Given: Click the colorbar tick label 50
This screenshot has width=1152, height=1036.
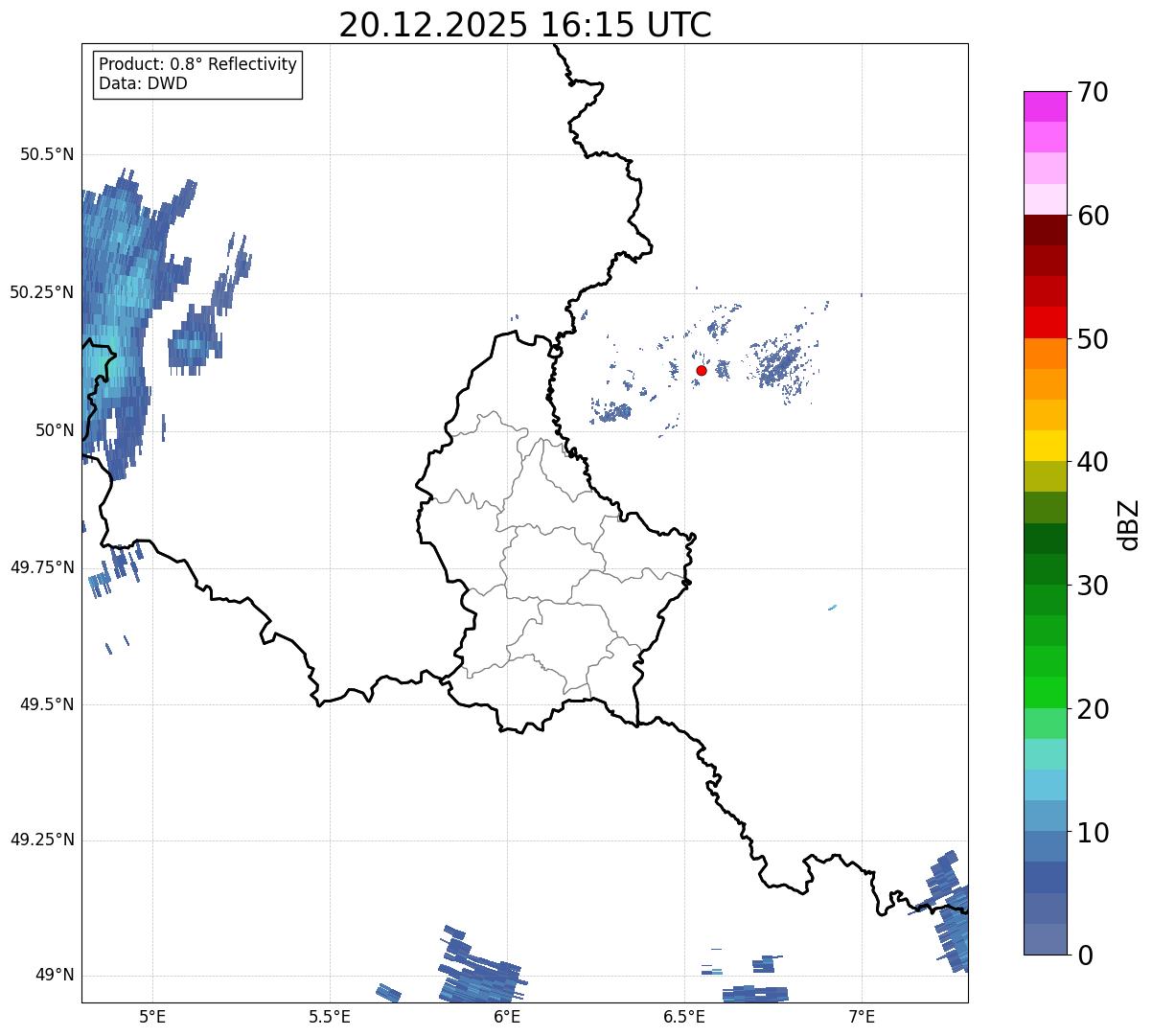Looking at the screenshot, I should point(1093,339).
